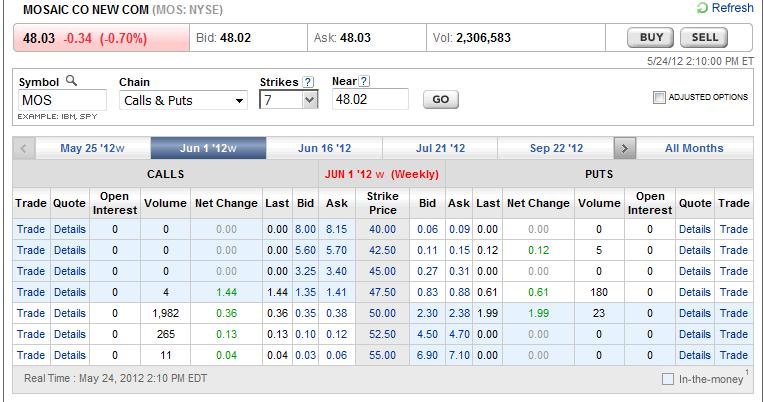
Task: Open the Chain Calls & Puts dropdown
Action: click(183, 100)
